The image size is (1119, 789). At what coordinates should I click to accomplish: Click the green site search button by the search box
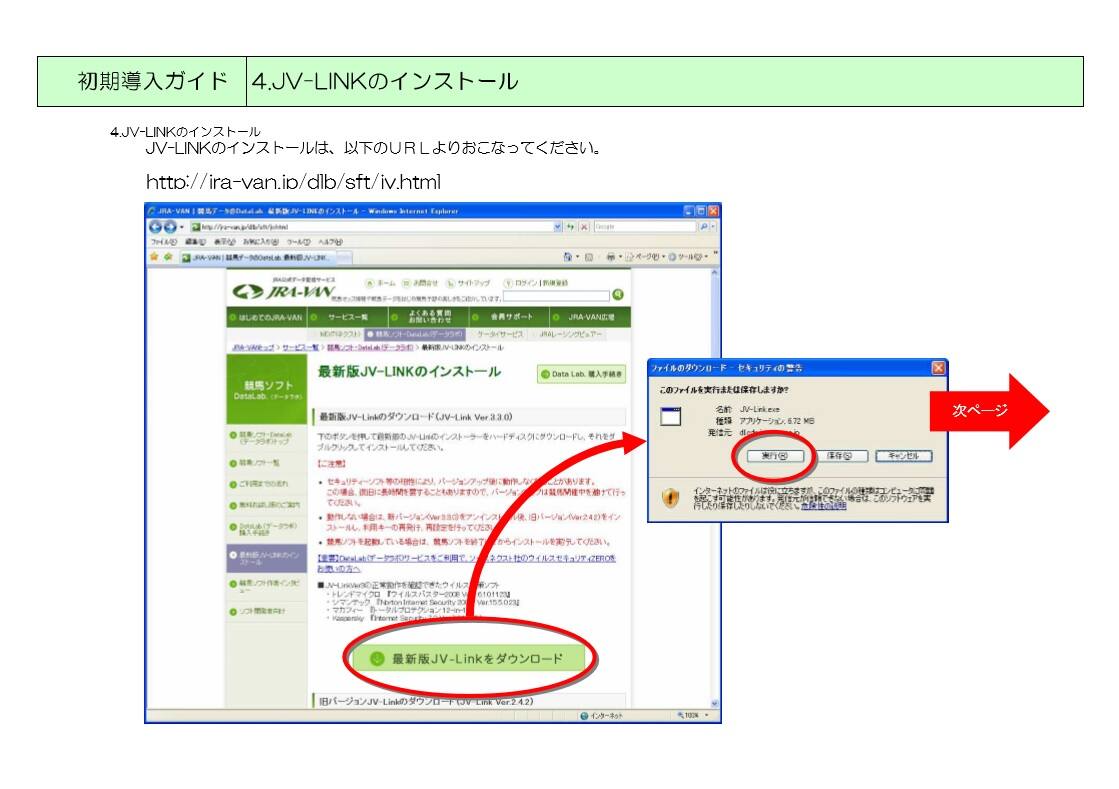618,295
